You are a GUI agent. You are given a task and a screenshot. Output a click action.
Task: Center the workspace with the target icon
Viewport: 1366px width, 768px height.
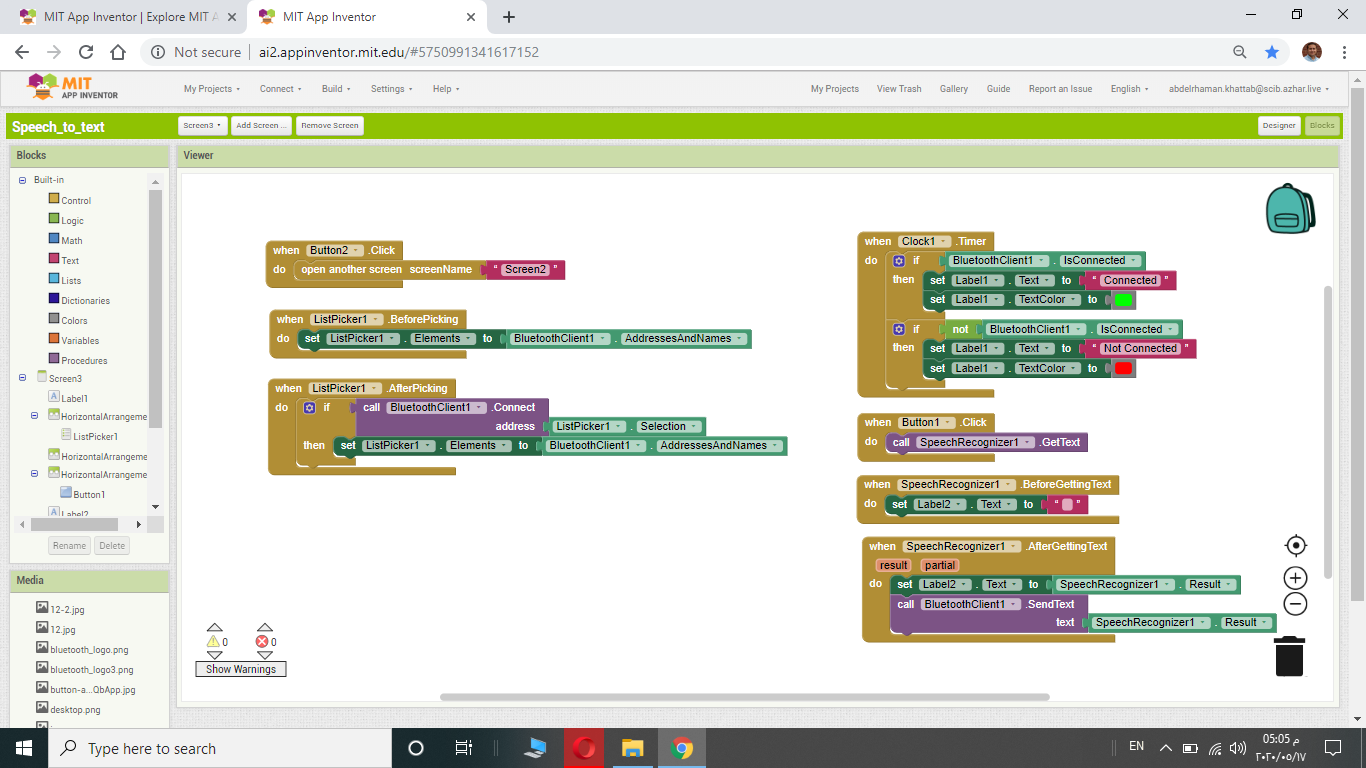(x=1296, y=545)
